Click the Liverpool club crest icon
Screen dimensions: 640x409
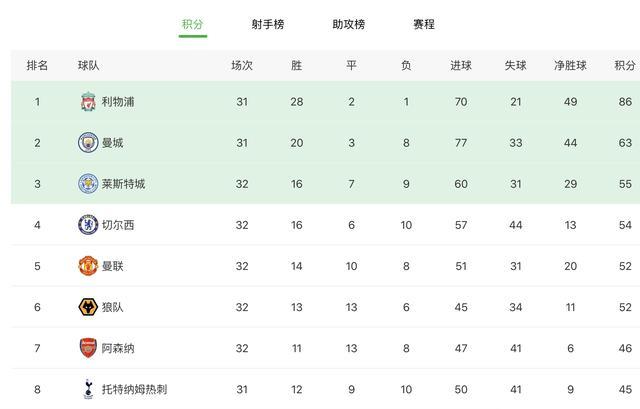point(88,102)
